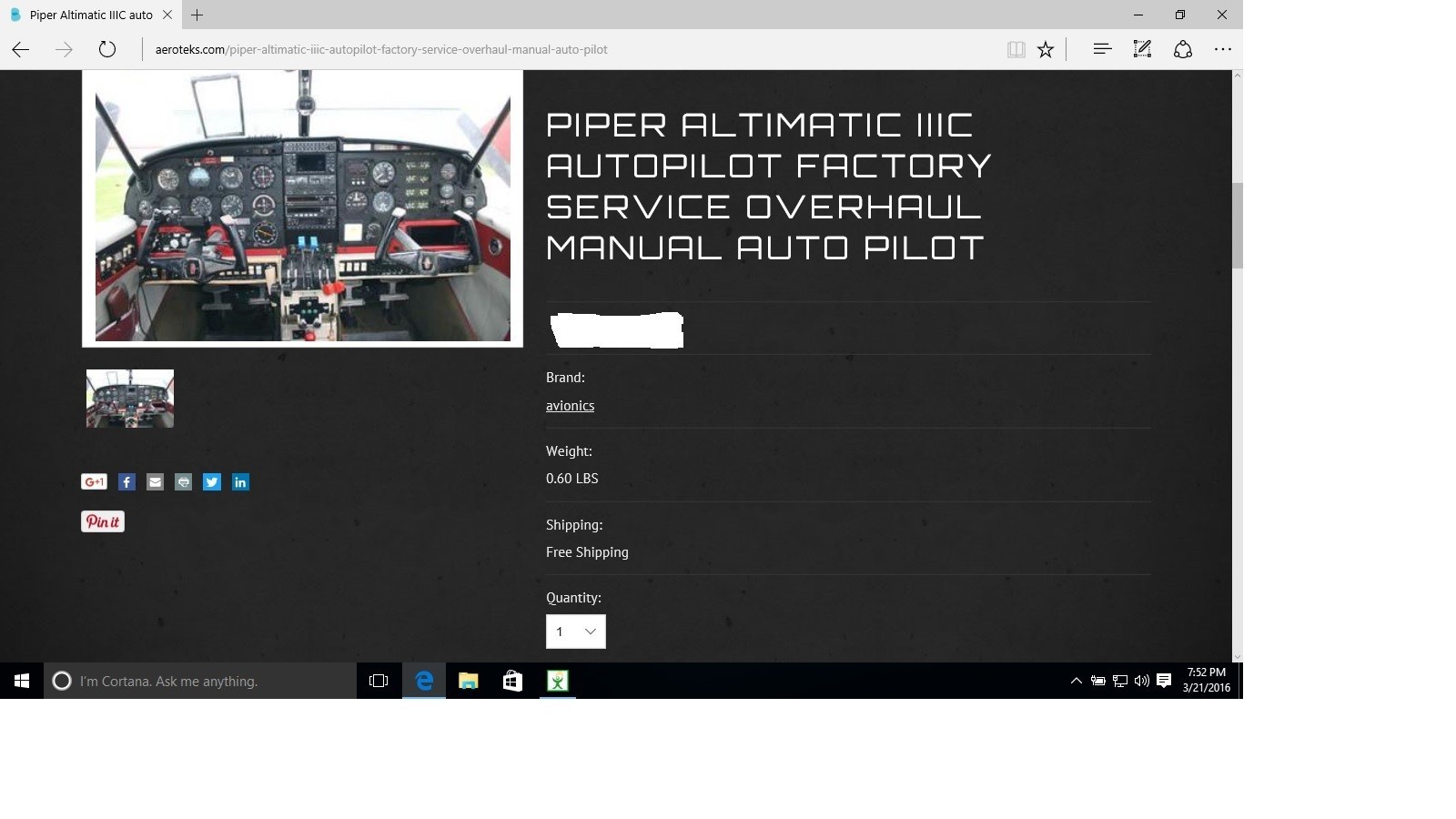Open the avionics brand link
The image size is (1456, 819).
570,405
